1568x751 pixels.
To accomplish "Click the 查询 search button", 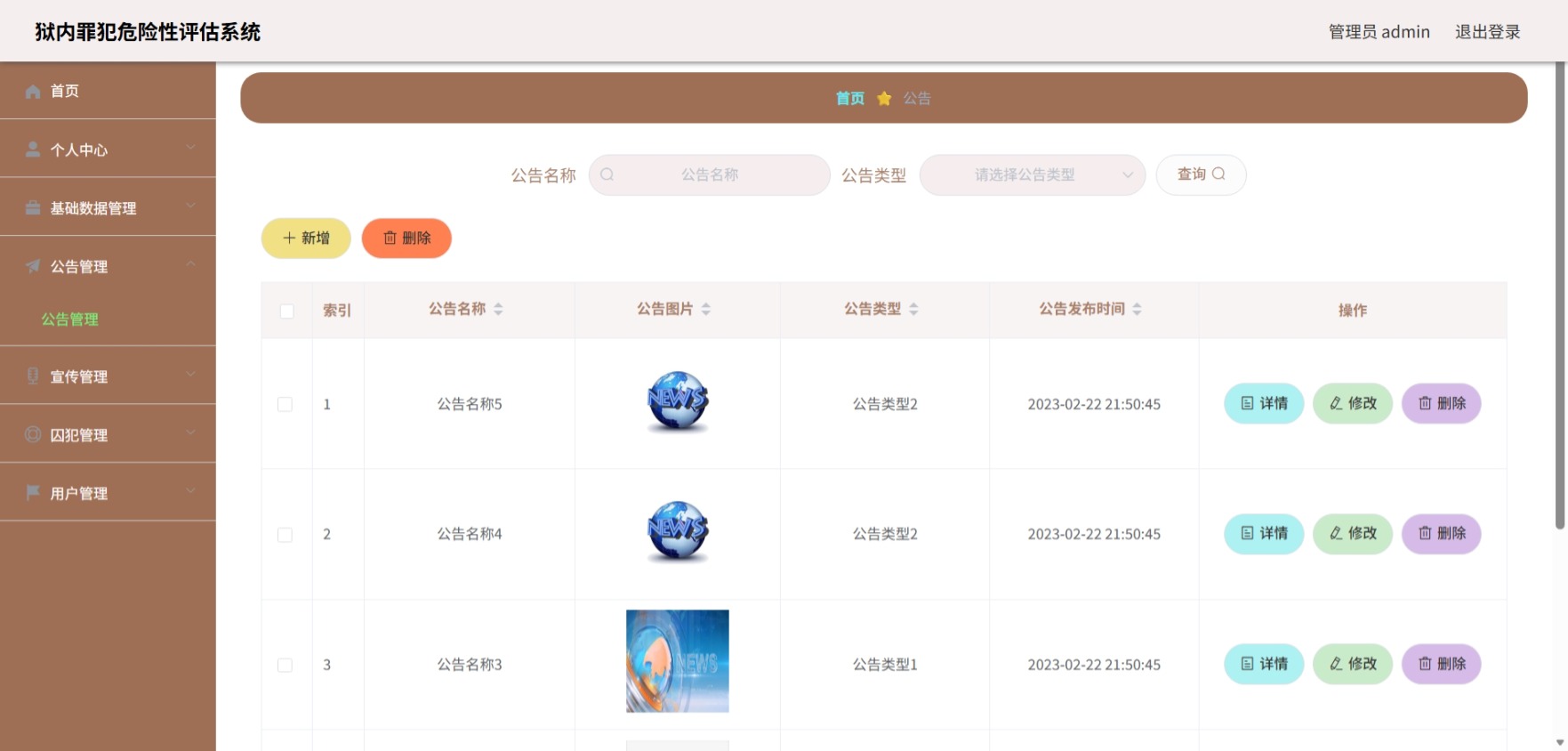I will [x=1201, y=174].
